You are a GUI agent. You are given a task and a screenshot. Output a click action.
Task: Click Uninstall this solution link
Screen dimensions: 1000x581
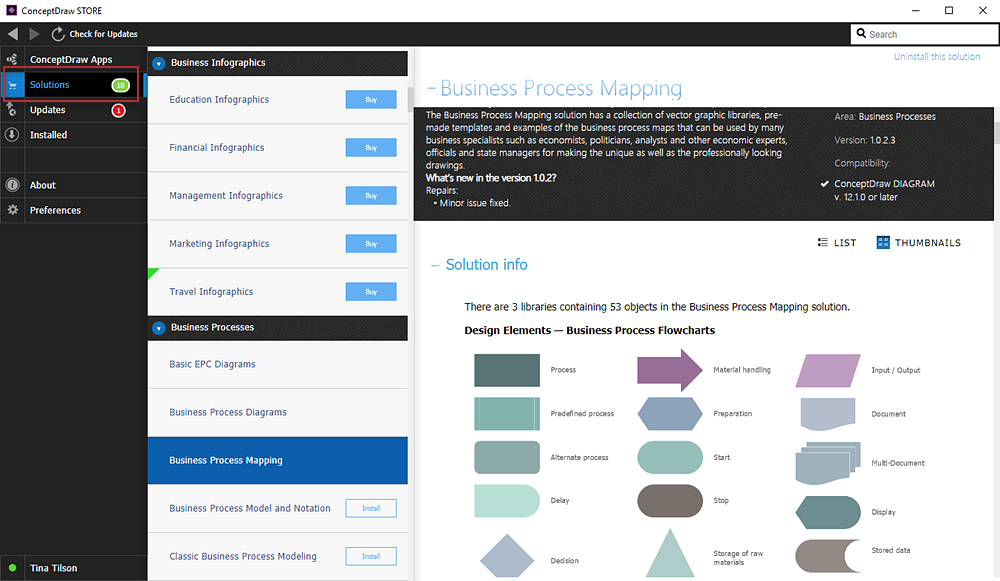click(x=937, y=57)
